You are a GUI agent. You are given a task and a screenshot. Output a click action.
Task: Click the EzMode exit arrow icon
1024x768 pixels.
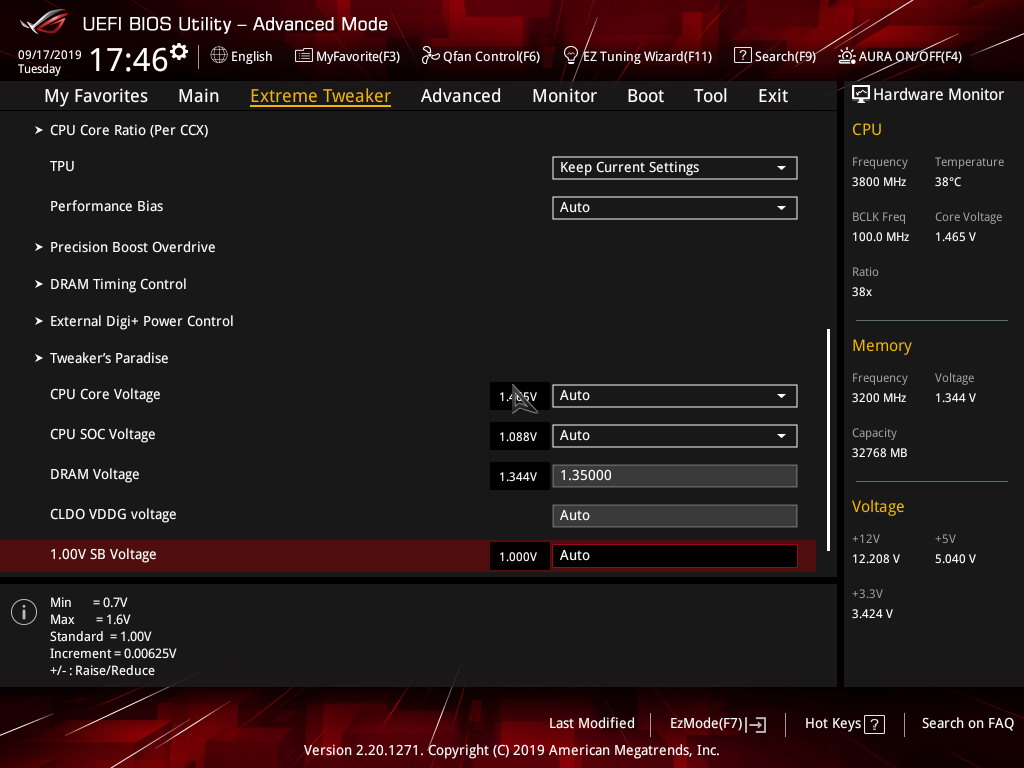pyautogui.click(x=757, y=724)
